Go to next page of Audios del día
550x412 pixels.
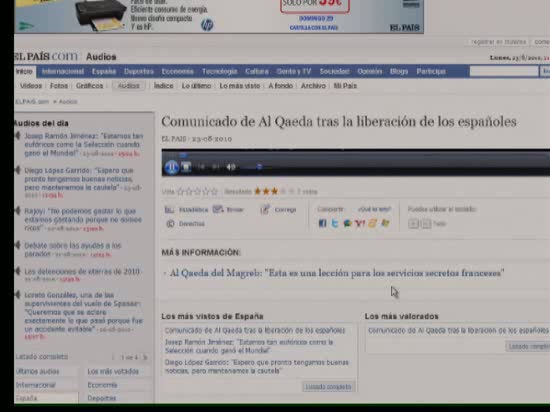[x=145, y=357]
